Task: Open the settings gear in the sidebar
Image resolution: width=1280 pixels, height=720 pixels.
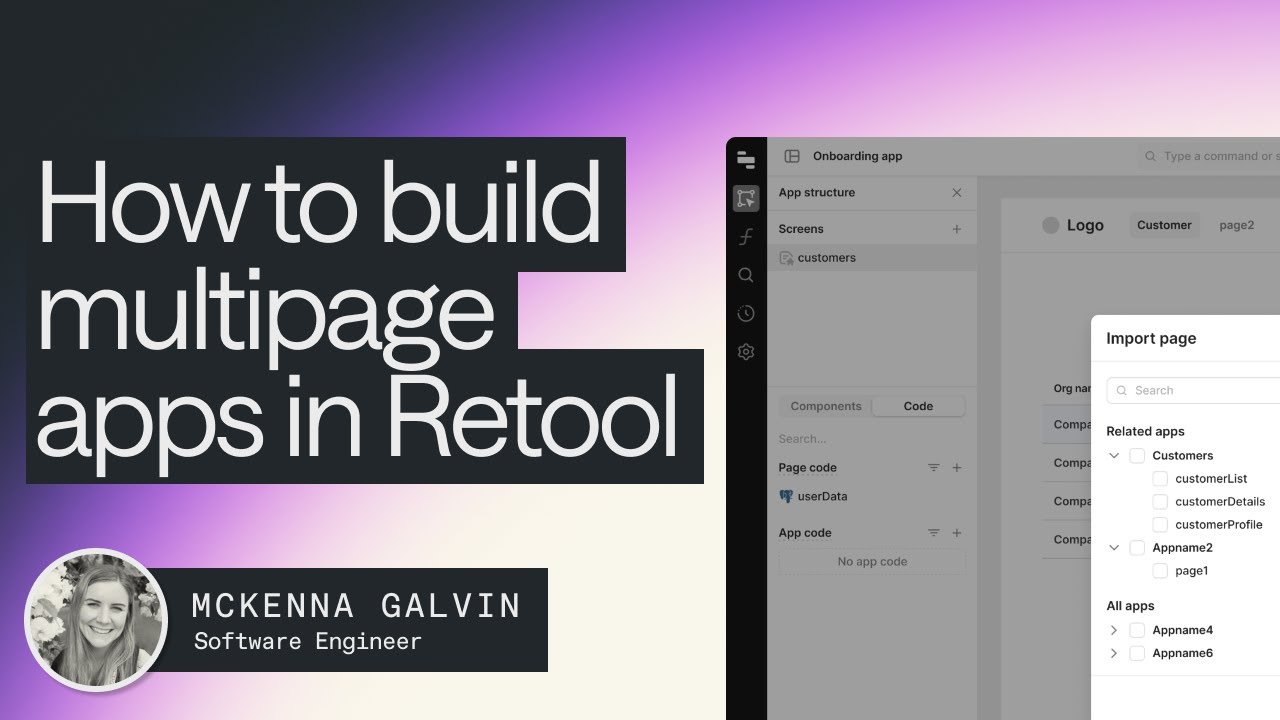Action: (x=745, y=352)
